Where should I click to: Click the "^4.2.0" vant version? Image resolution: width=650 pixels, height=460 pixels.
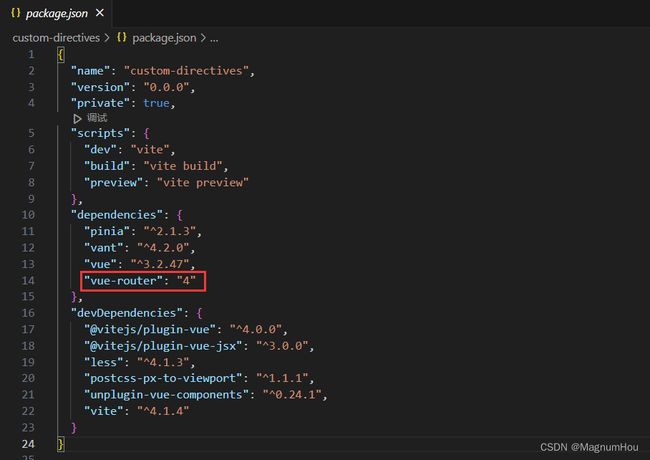point(163,248)
